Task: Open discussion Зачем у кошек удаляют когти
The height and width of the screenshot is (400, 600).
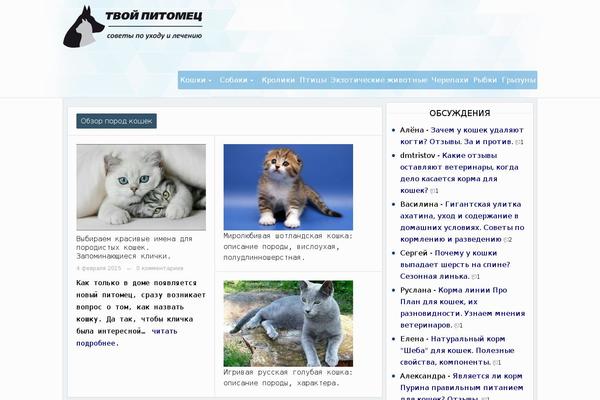Action: coord(461,136)
